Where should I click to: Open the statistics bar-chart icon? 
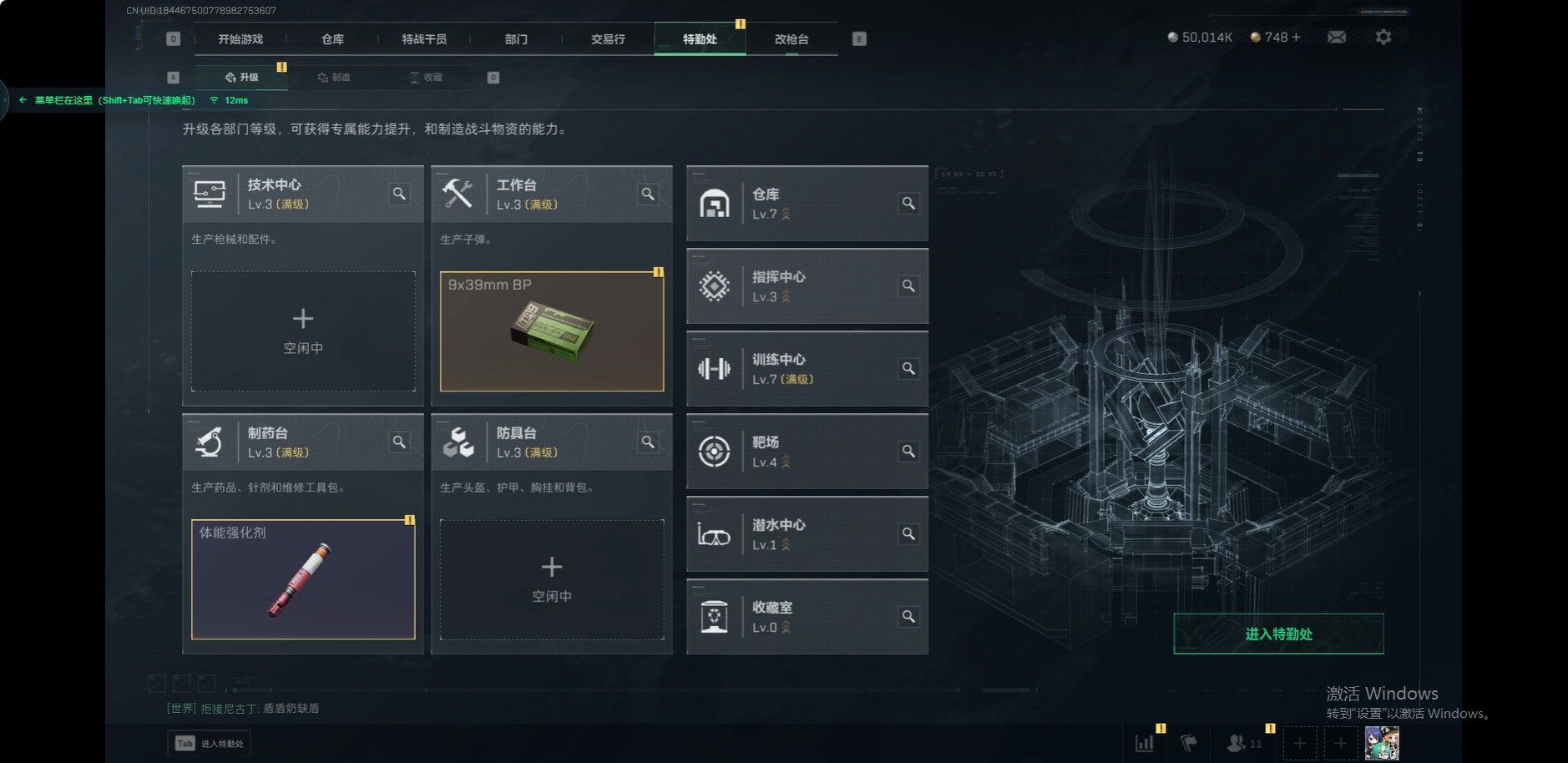click(x=1145, y=742)
